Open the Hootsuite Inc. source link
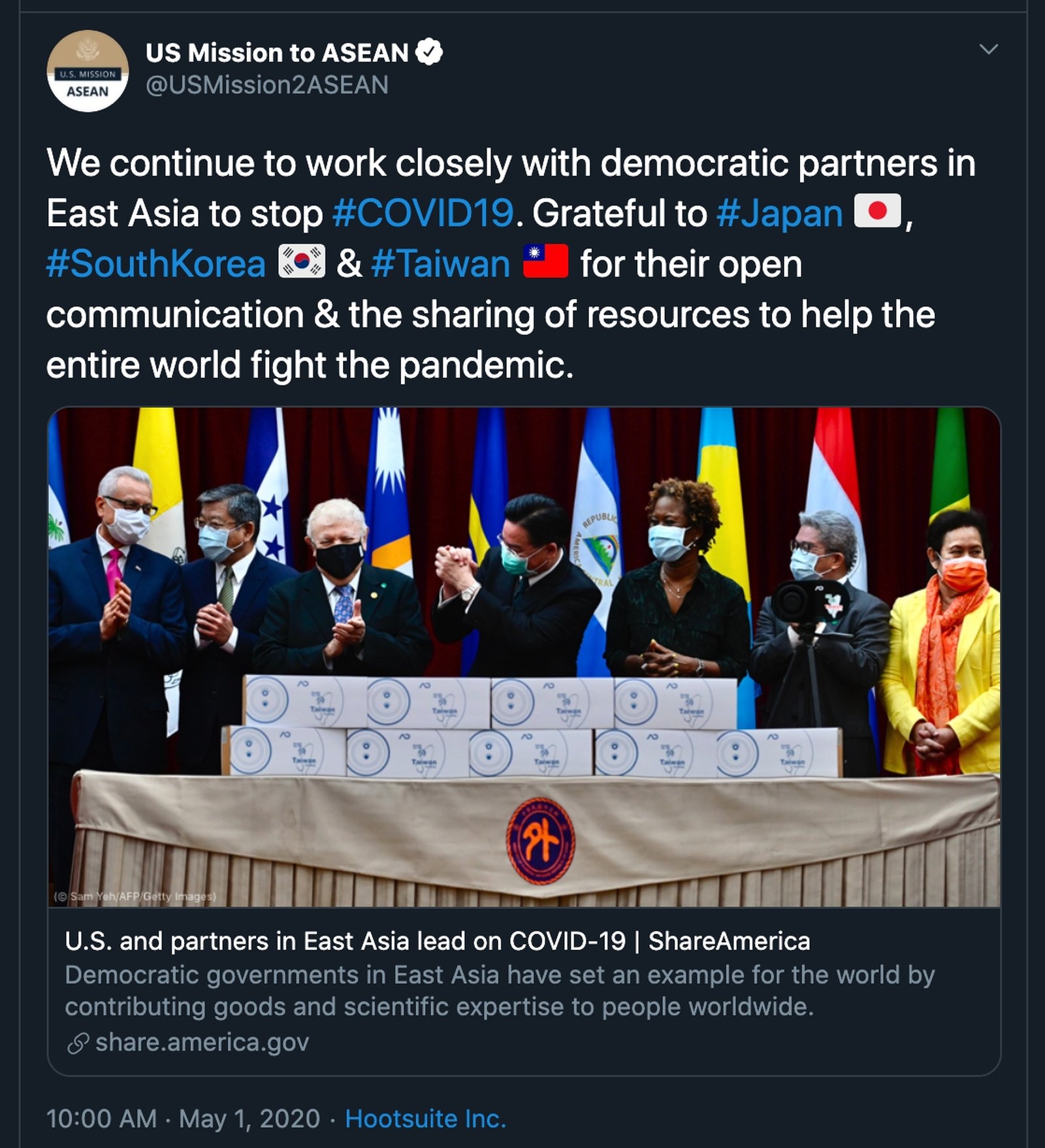 [x=425, y=1119]
